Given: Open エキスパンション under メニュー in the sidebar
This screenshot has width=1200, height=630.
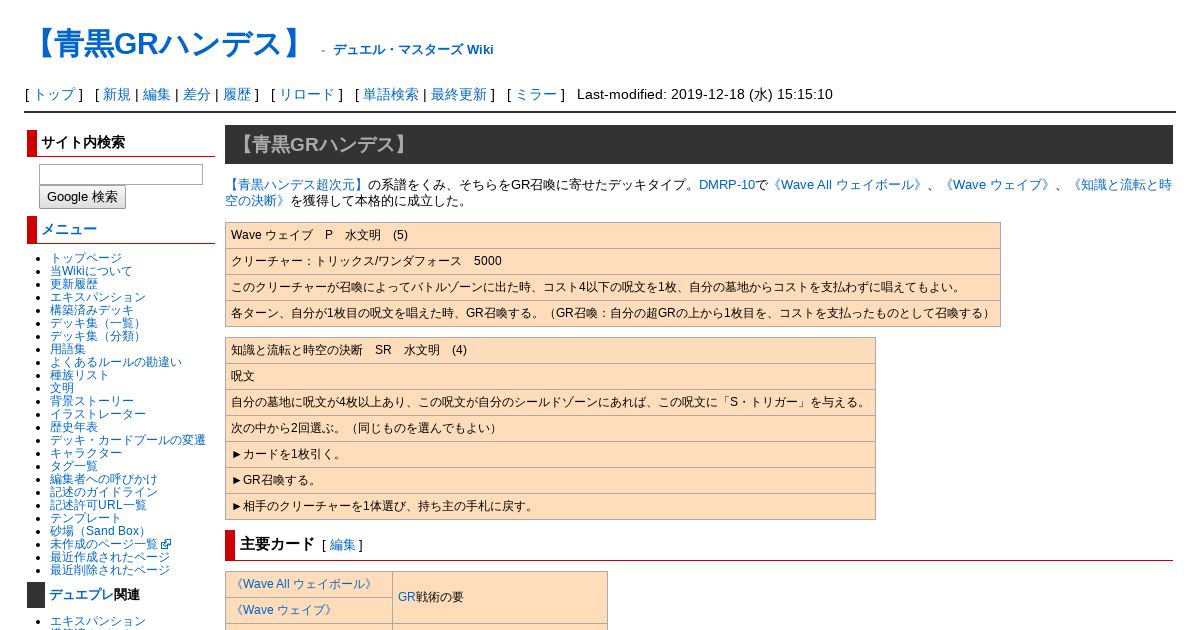Looking at the screenshot, I should click(98, 297).
